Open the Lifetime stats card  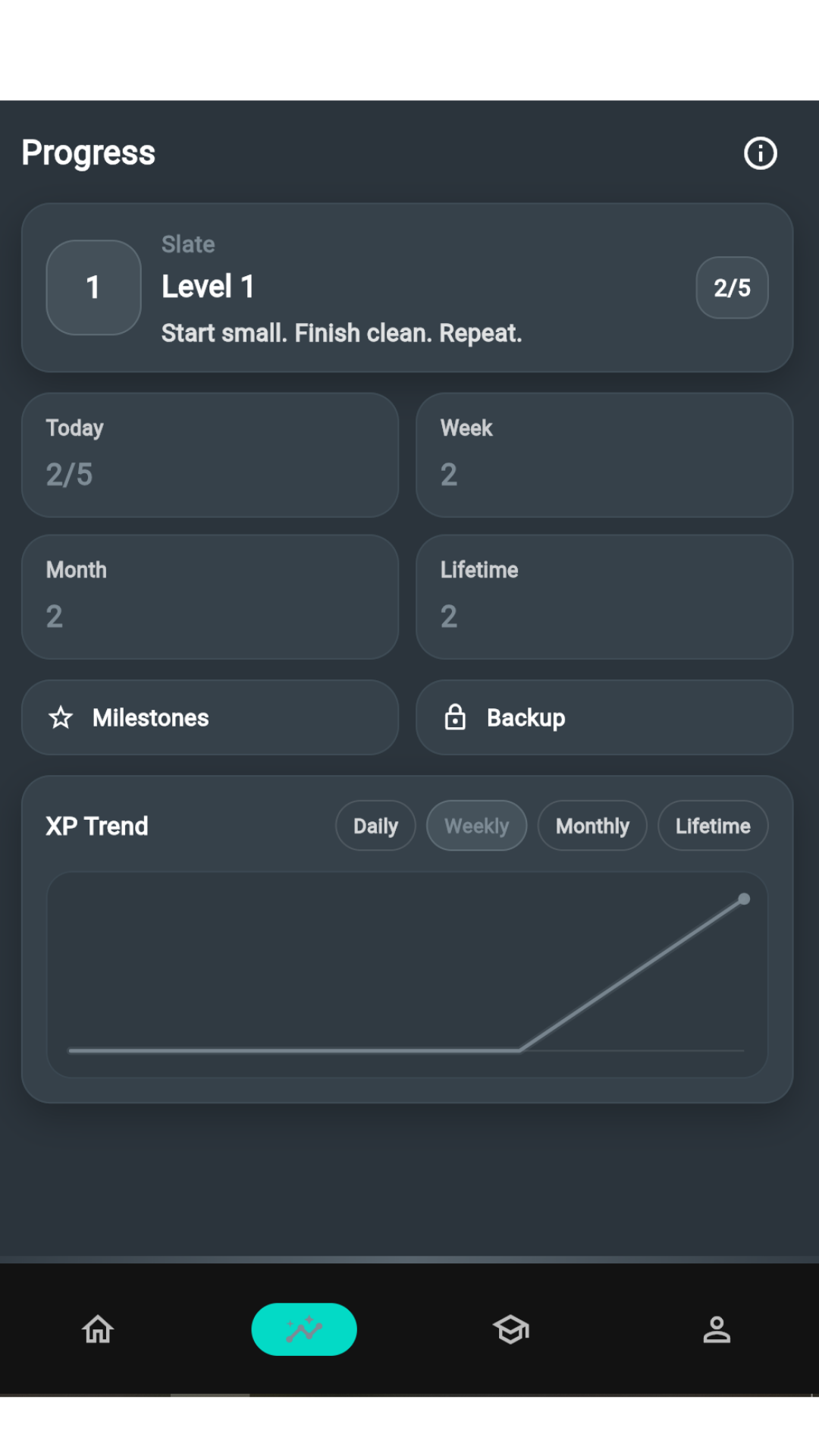[x=604, y=597]
